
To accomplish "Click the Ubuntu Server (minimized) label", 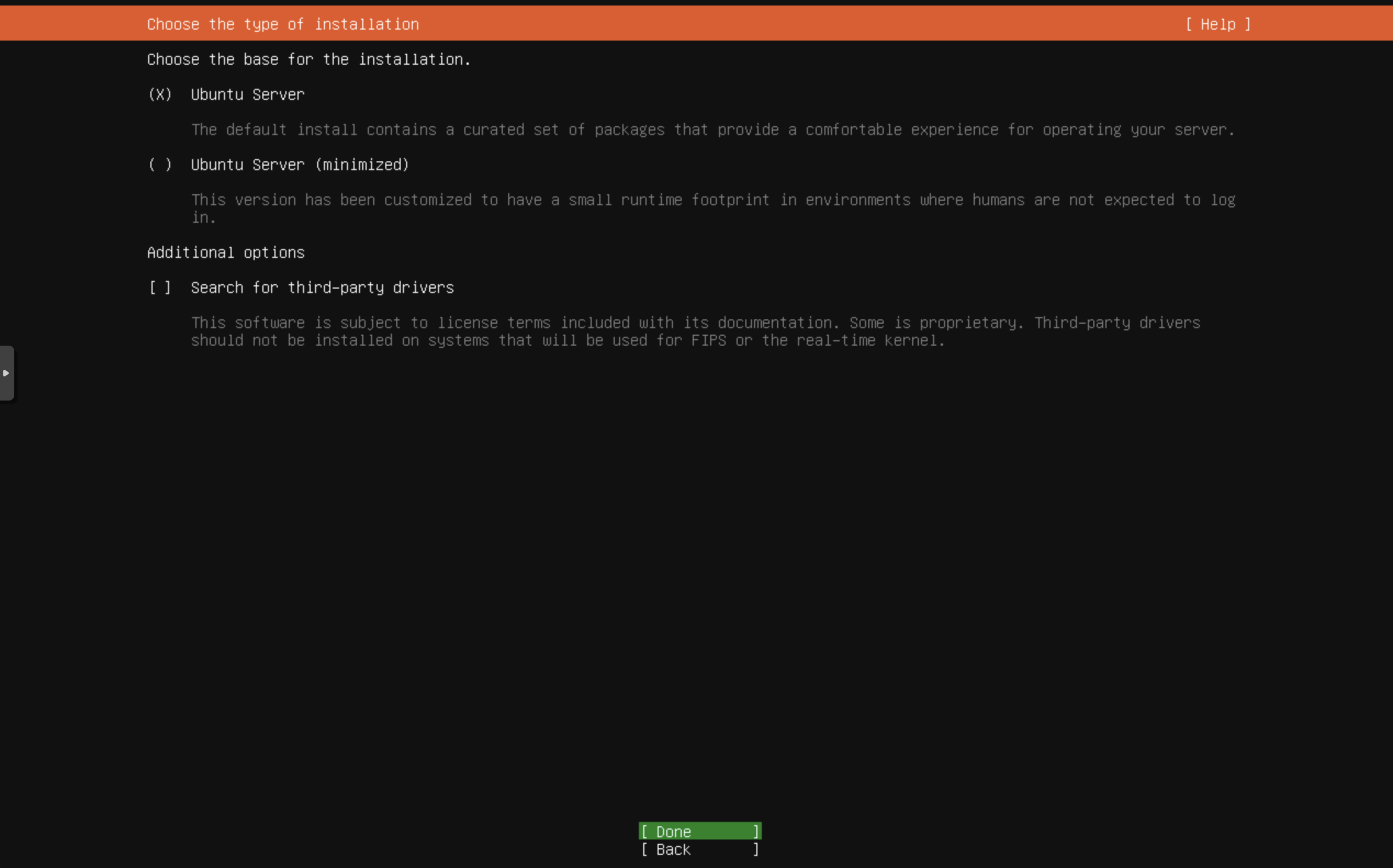I will click(x=299, y=165).
